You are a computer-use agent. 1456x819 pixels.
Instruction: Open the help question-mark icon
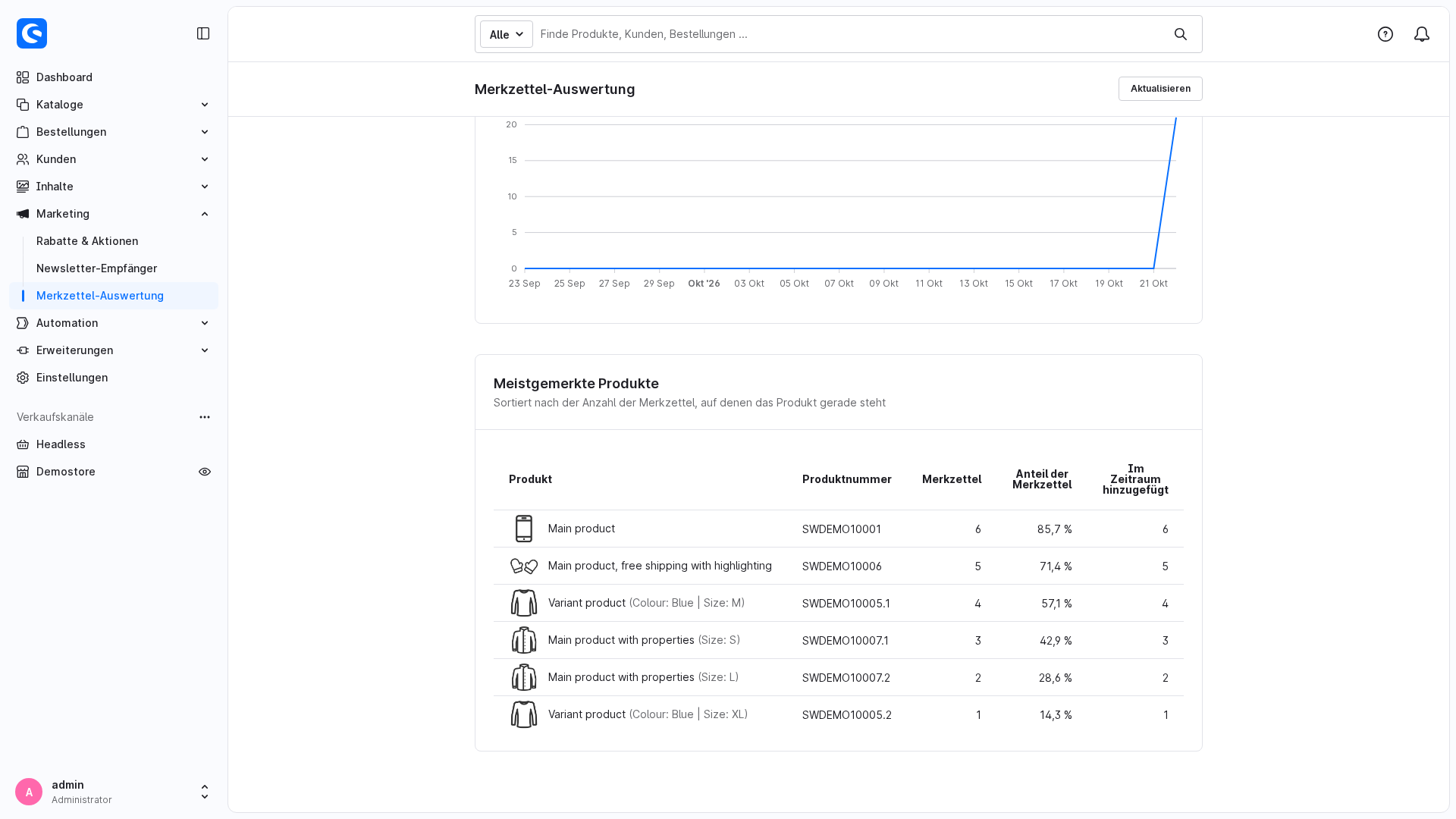1385,34
